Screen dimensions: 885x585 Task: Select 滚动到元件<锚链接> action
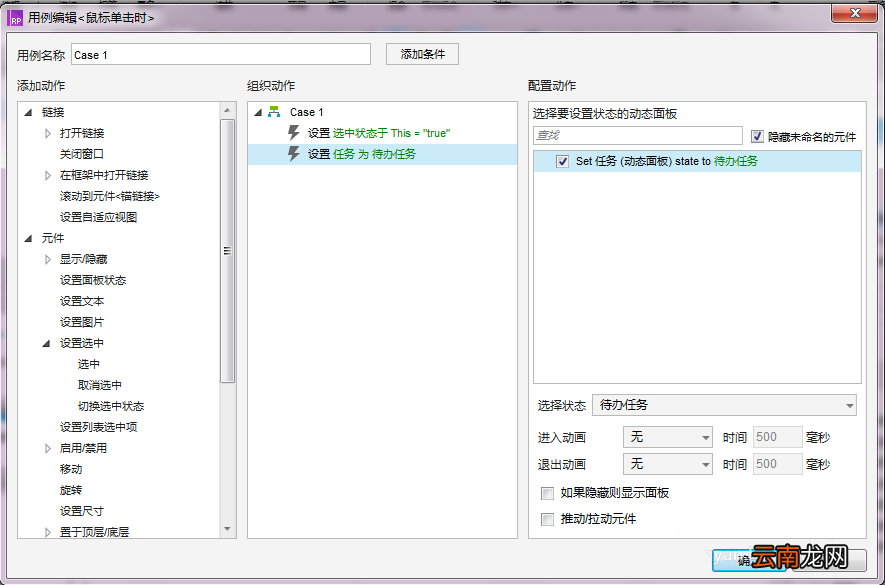110,196
